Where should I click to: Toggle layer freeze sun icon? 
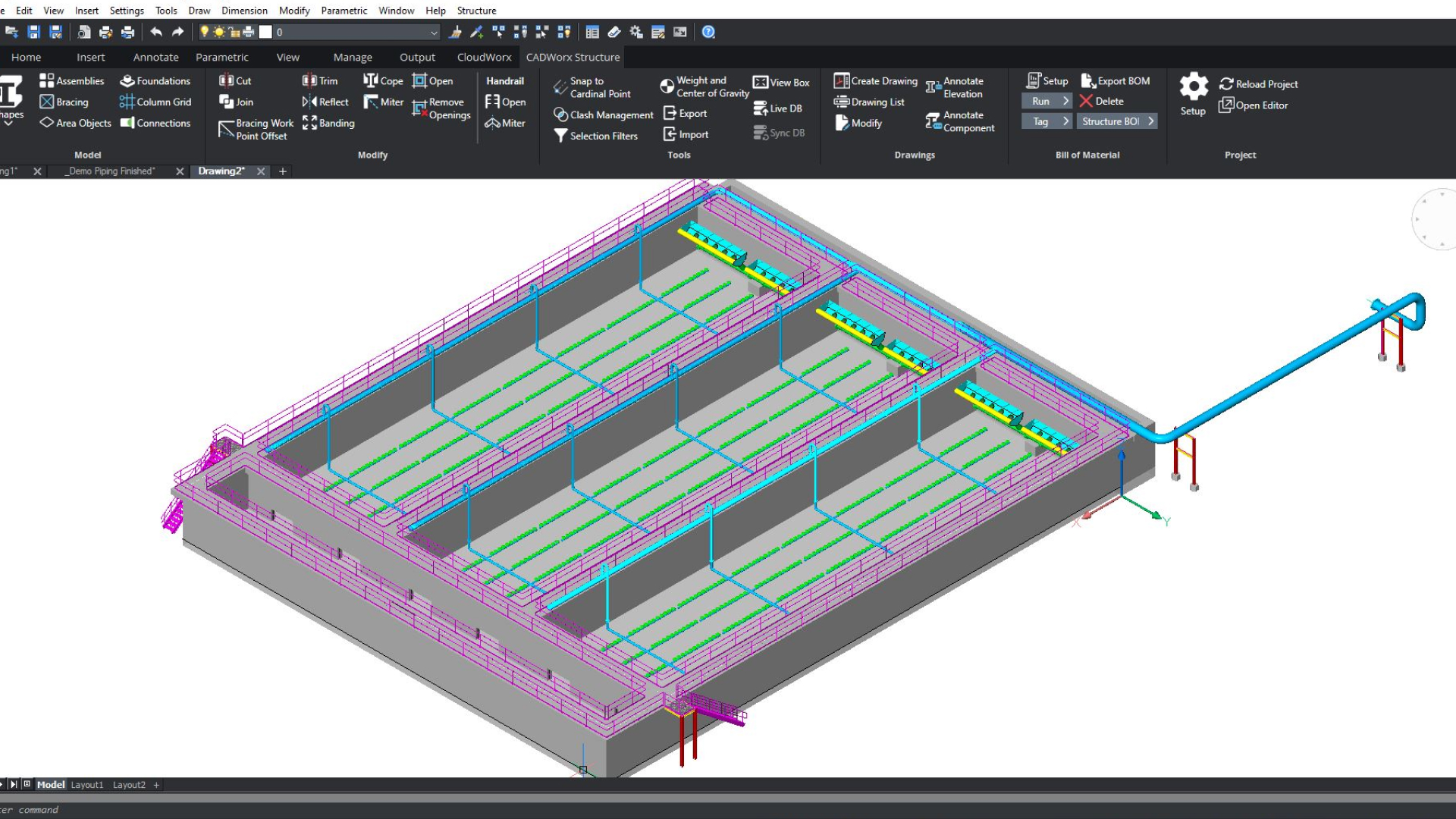pyautogui.click(x=219, y=32)
